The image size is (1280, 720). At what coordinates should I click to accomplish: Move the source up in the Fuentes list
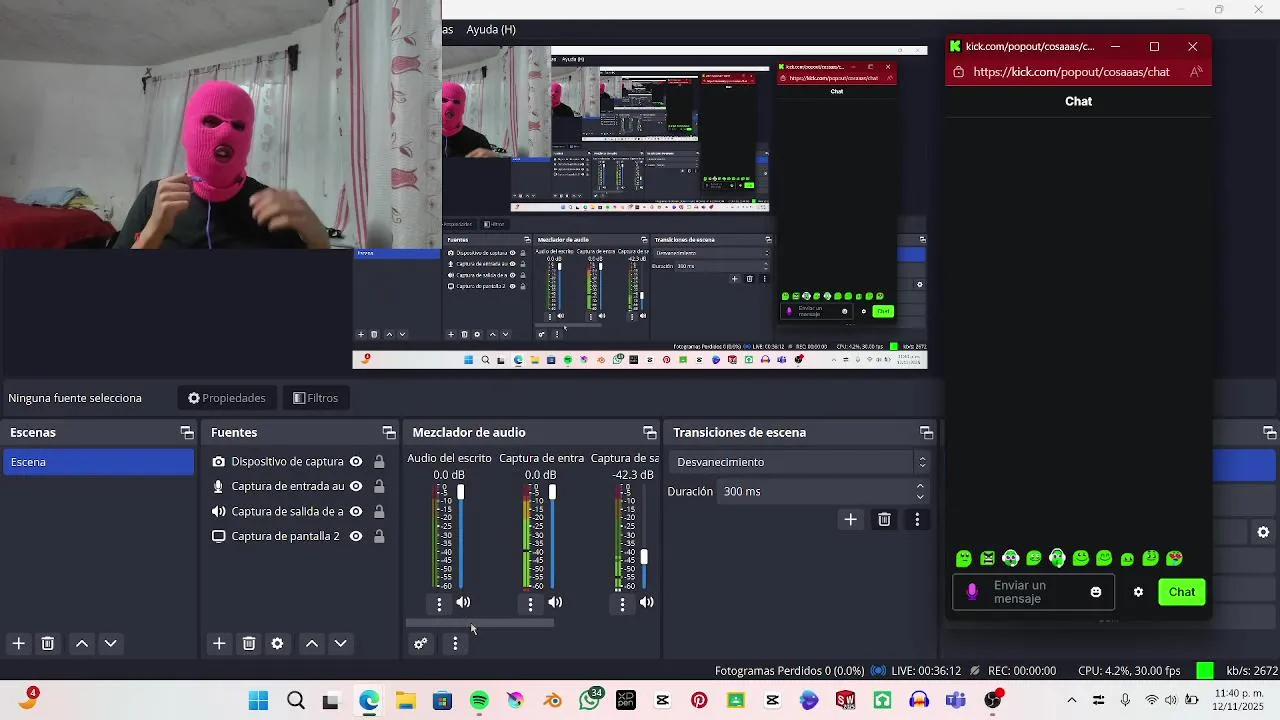(x=312, y=644)
